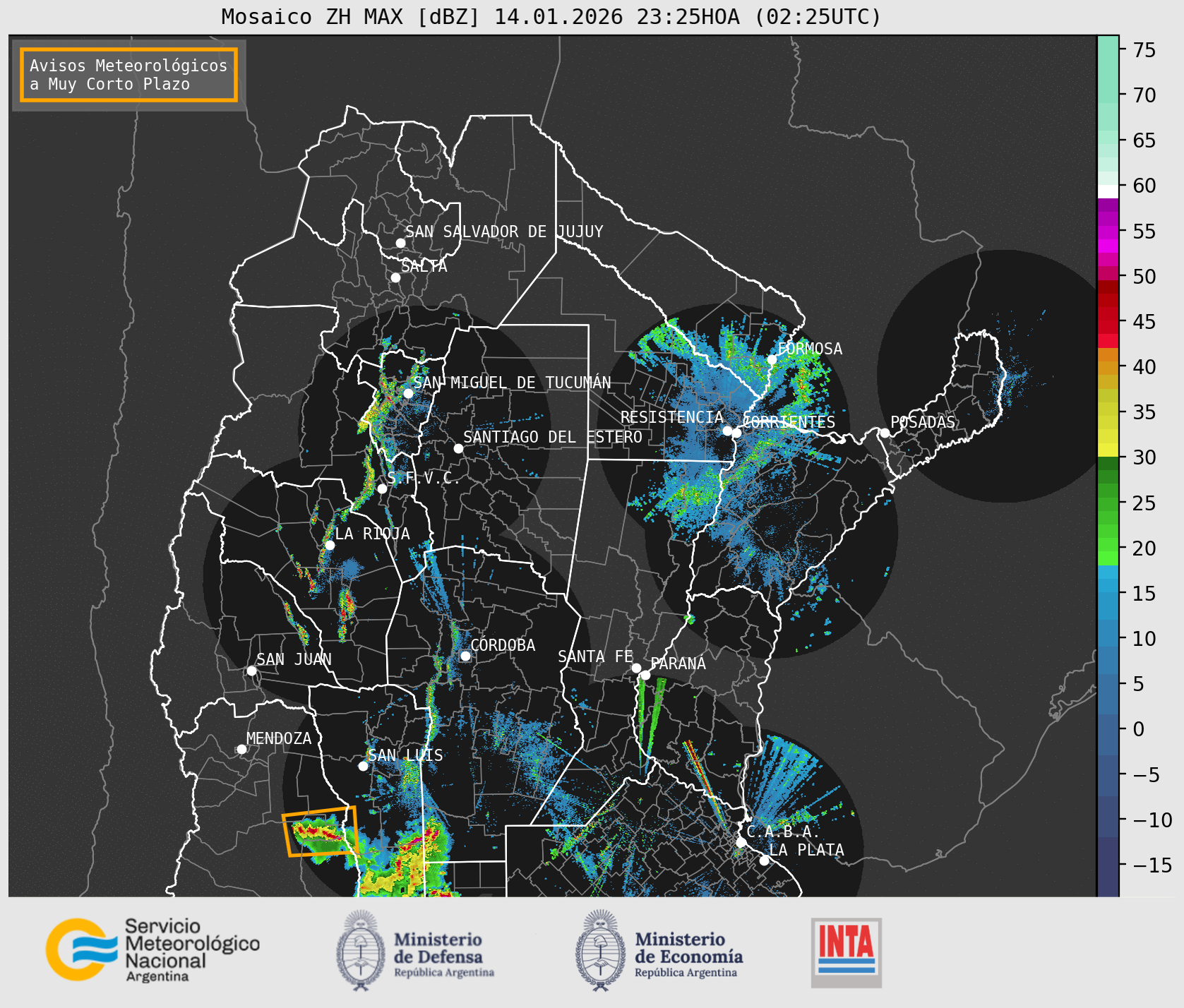Select the Formosa city marker dot

(772, 359)
